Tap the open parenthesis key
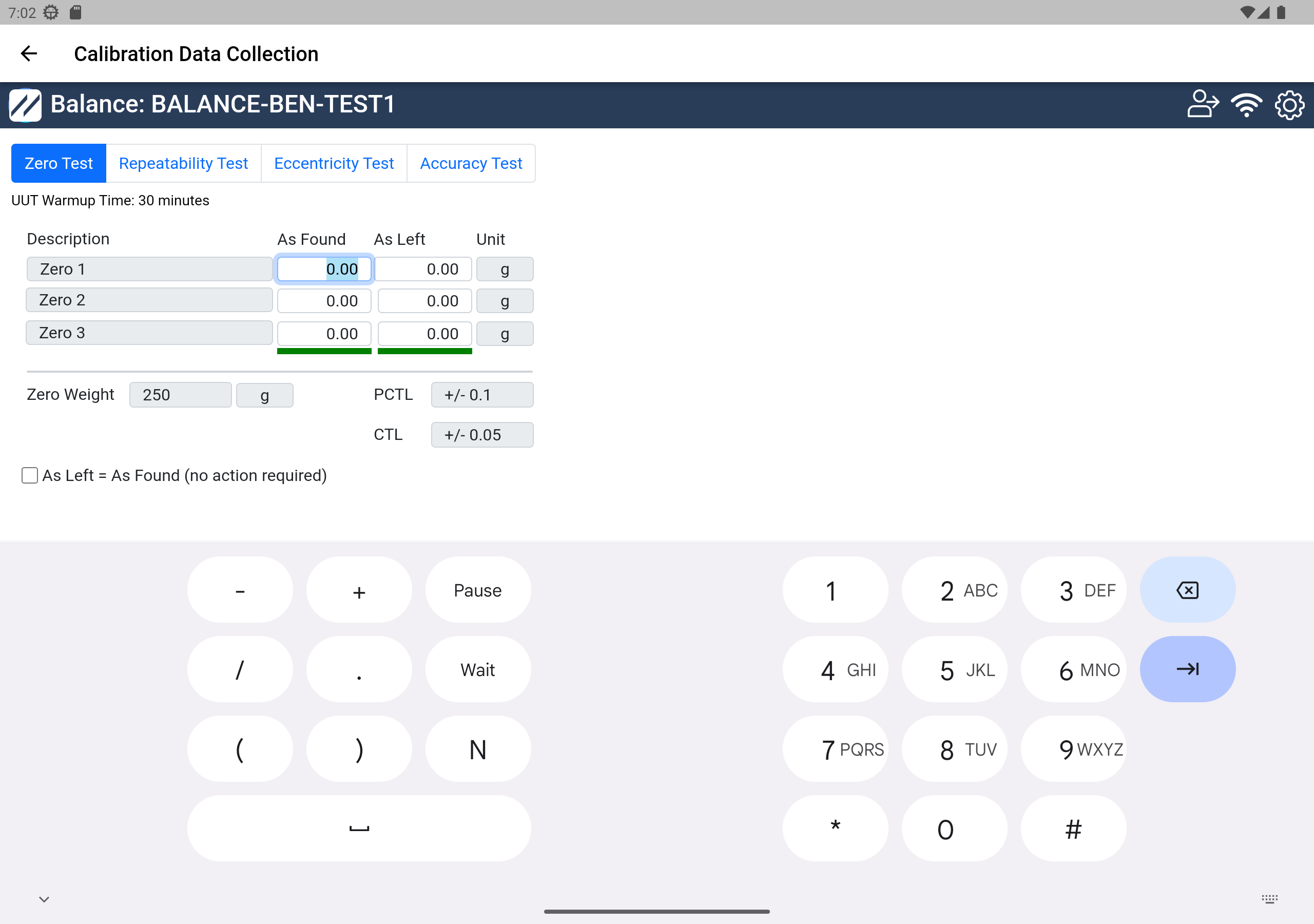 click(x=240, y=748)
